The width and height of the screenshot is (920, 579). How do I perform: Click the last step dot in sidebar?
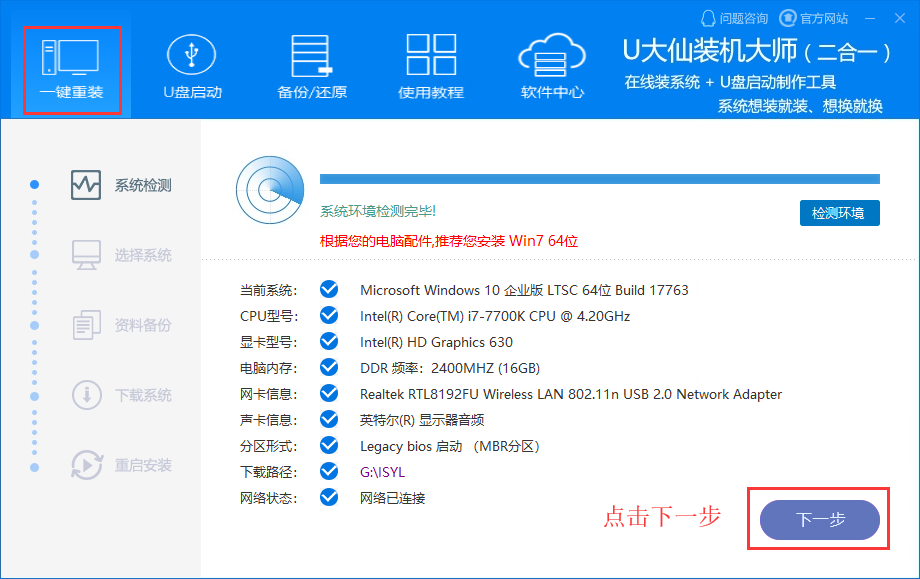point(35,468)
